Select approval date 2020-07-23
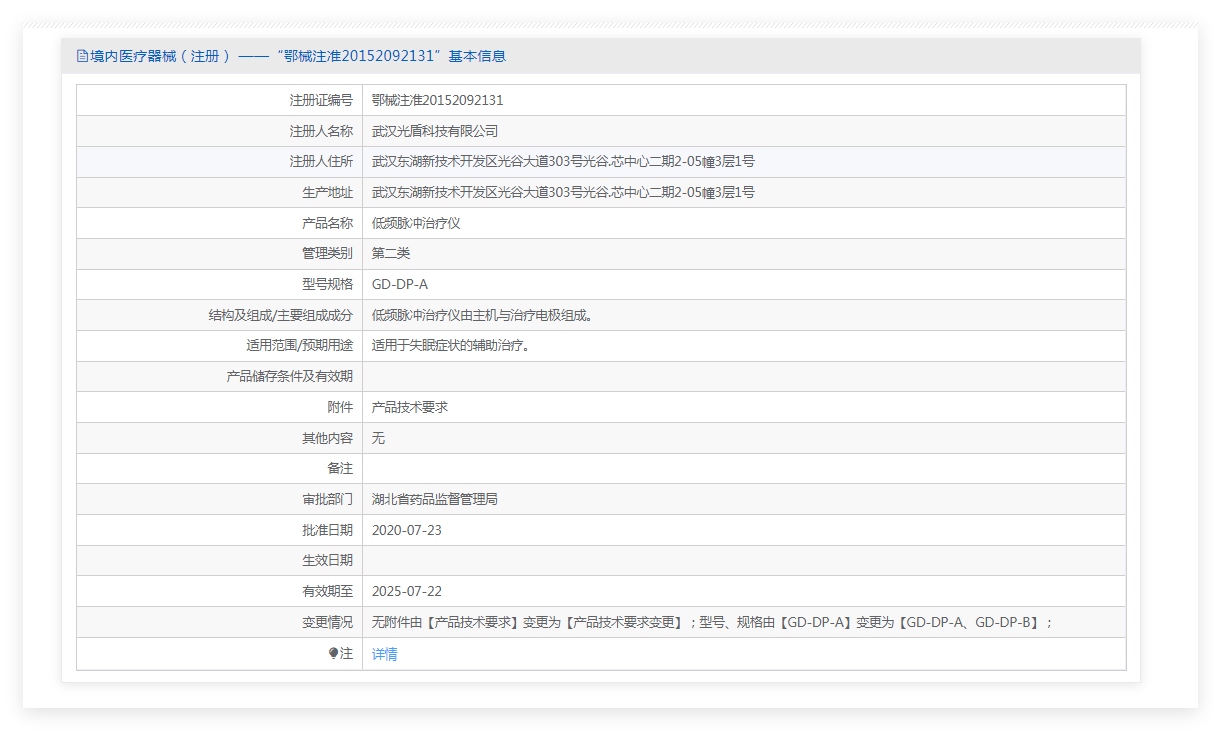This screenshot has height=731, width=1221. pyautogui.click(x=407, y=530)
